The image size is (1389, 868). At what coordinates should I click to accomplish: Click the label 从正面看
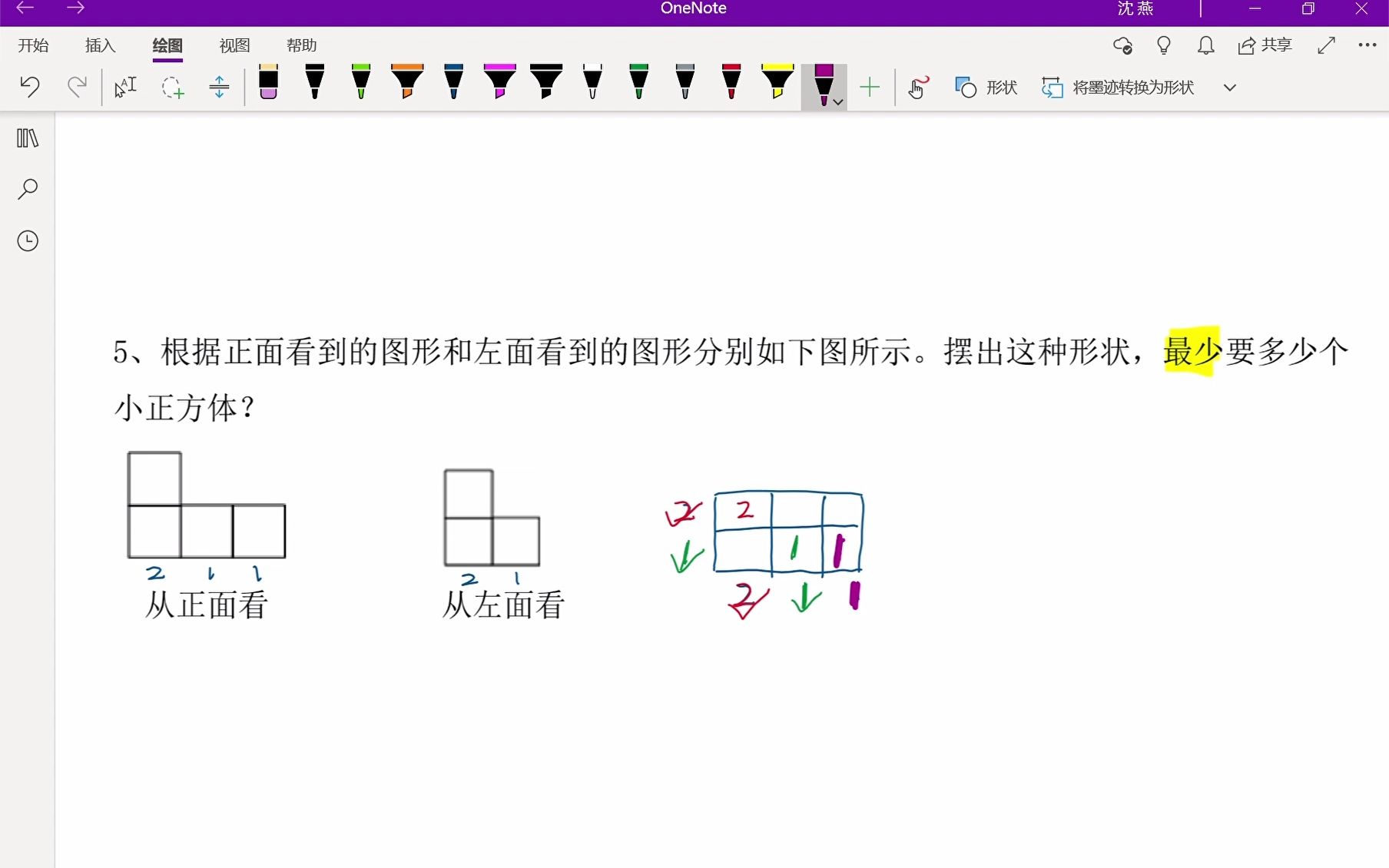pyautogui.click(x=207, y=605)
